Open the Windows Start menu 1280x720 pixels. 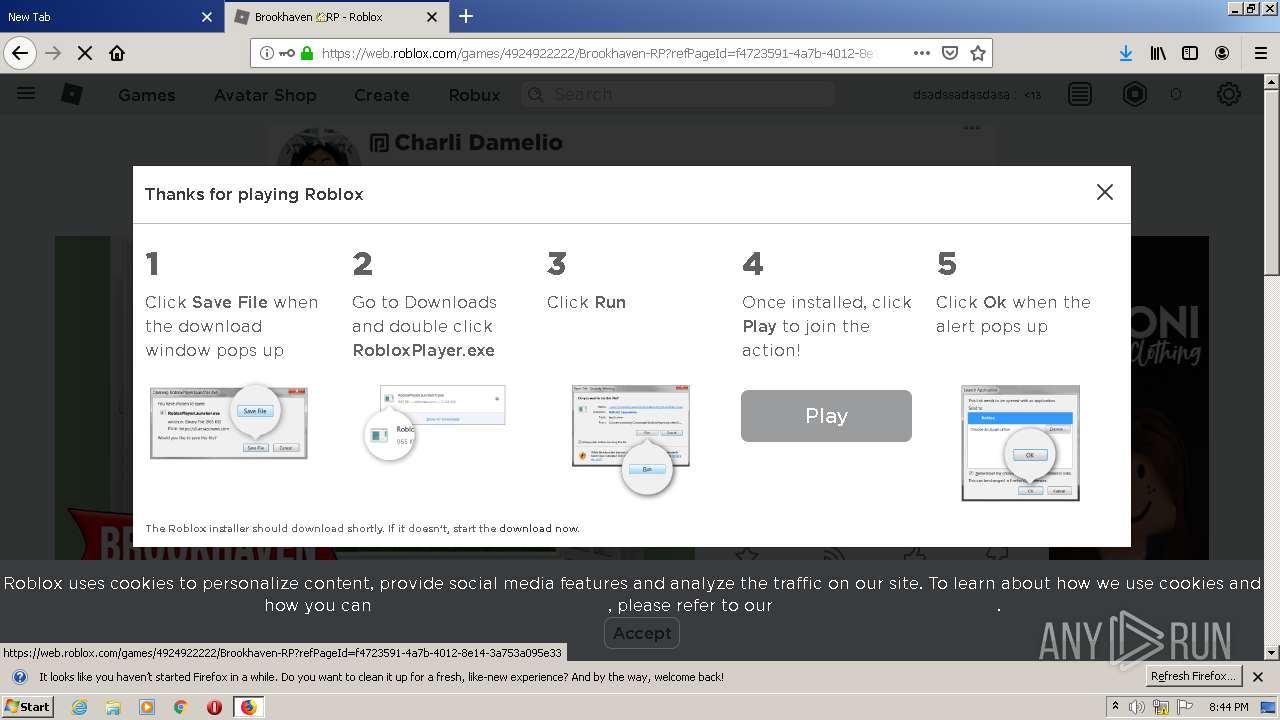click(x=28, y=706)
